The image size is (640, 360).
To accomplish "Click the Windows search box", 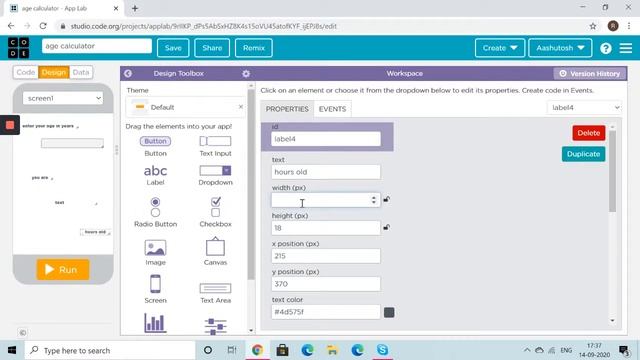I will [110, 350].
